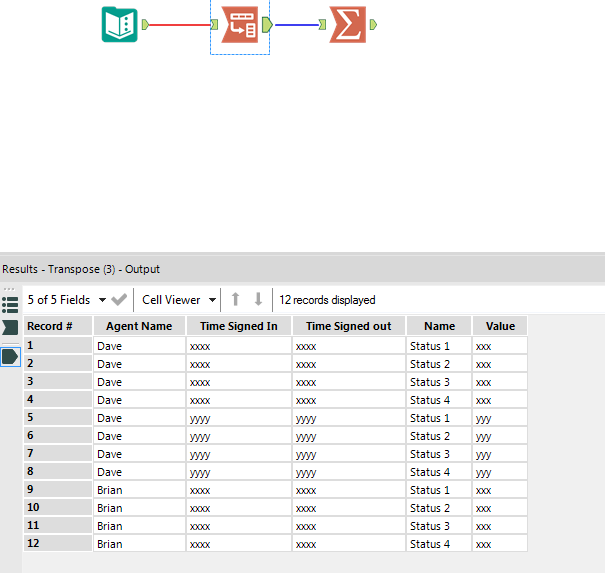Open the messages list view icon
This screenshot has width=605, height=573.
(x=10, y=305)
